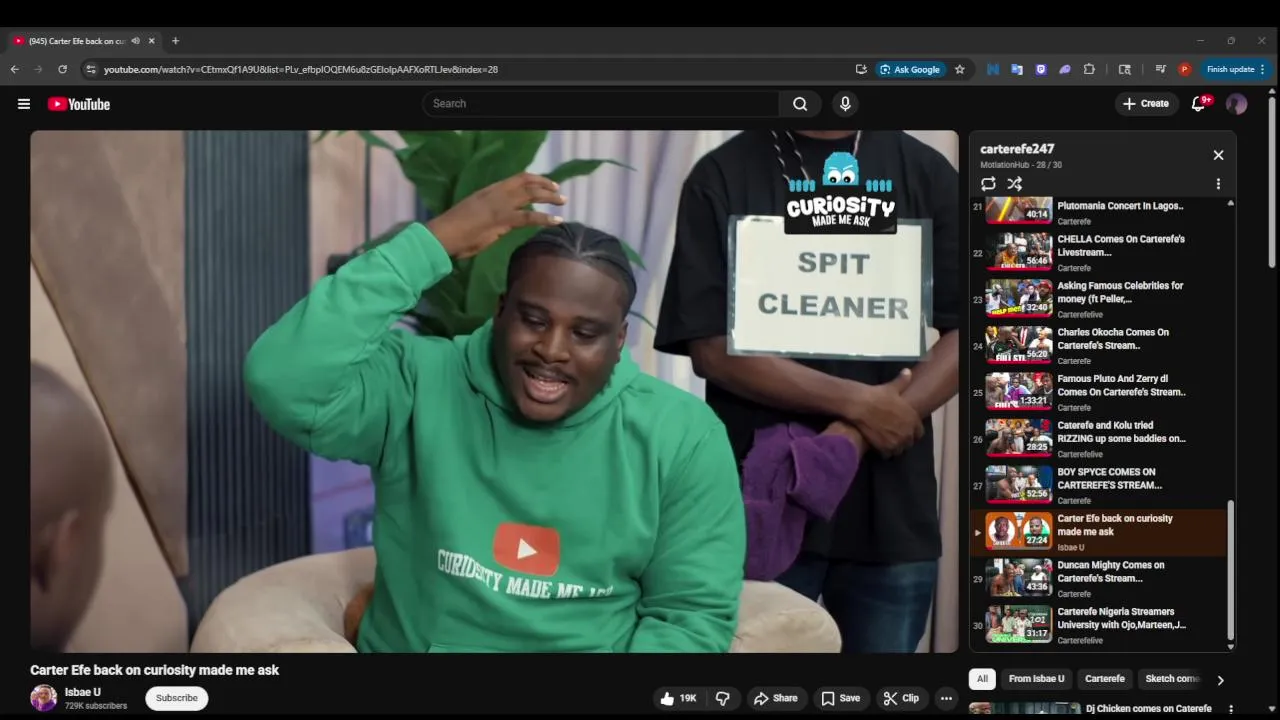Image resolution: width=1280 pixels, height=720 pixels.
Task: Install app icon in address bar
Action: 861,69
